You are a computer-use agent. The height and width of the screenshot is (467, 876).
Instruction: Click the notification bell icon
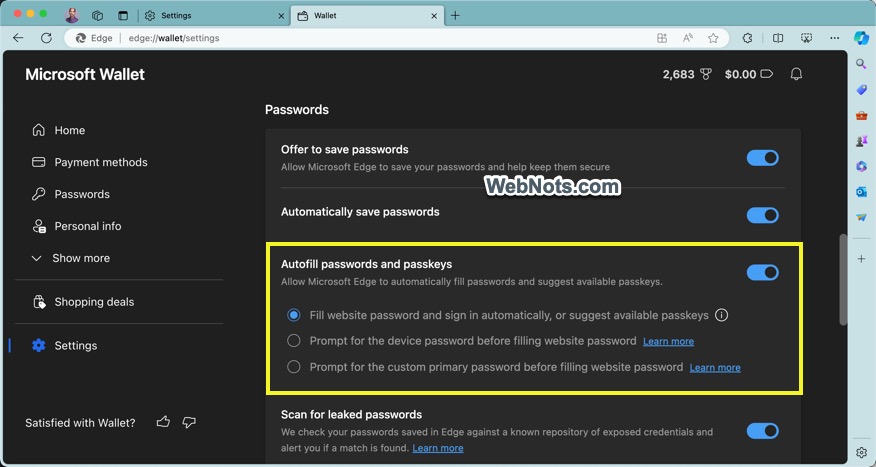797,74
